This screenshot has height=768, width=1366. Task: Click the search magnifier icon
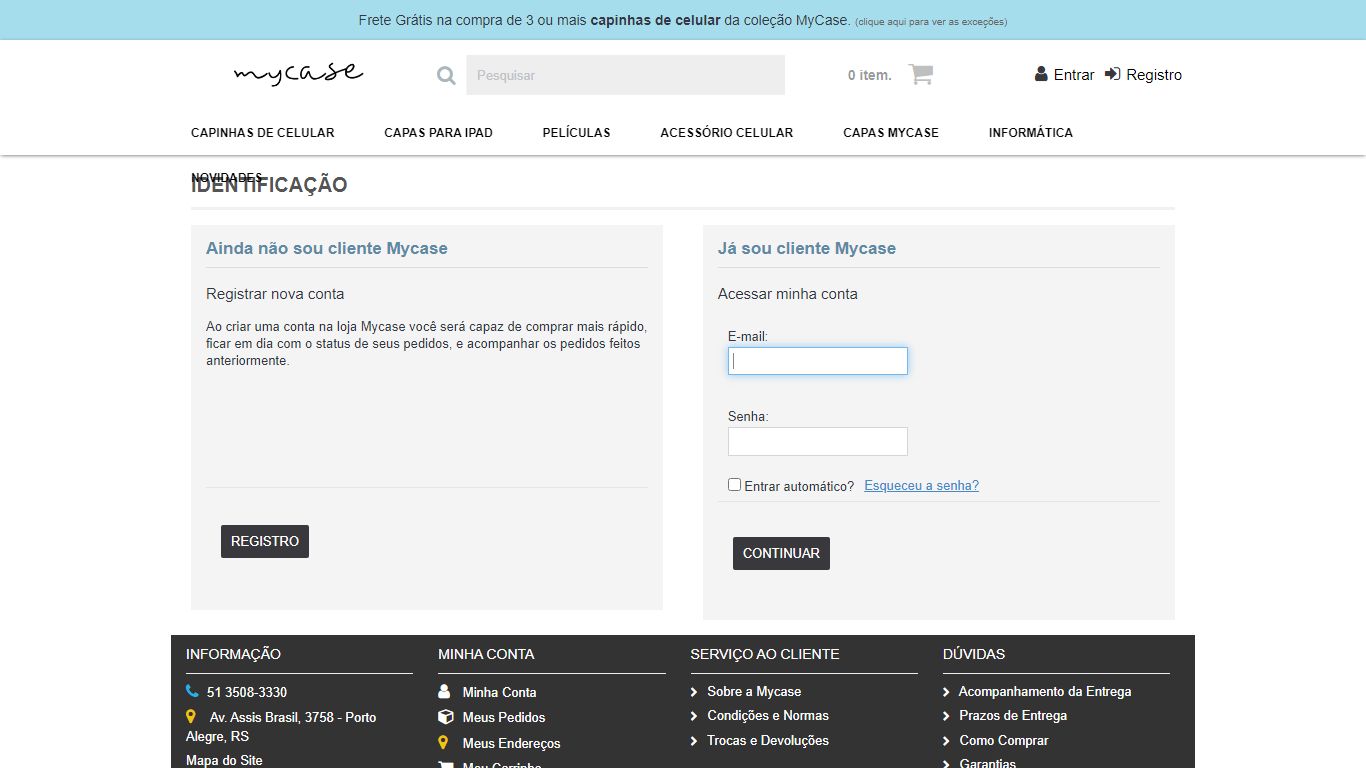click(446, 74)
